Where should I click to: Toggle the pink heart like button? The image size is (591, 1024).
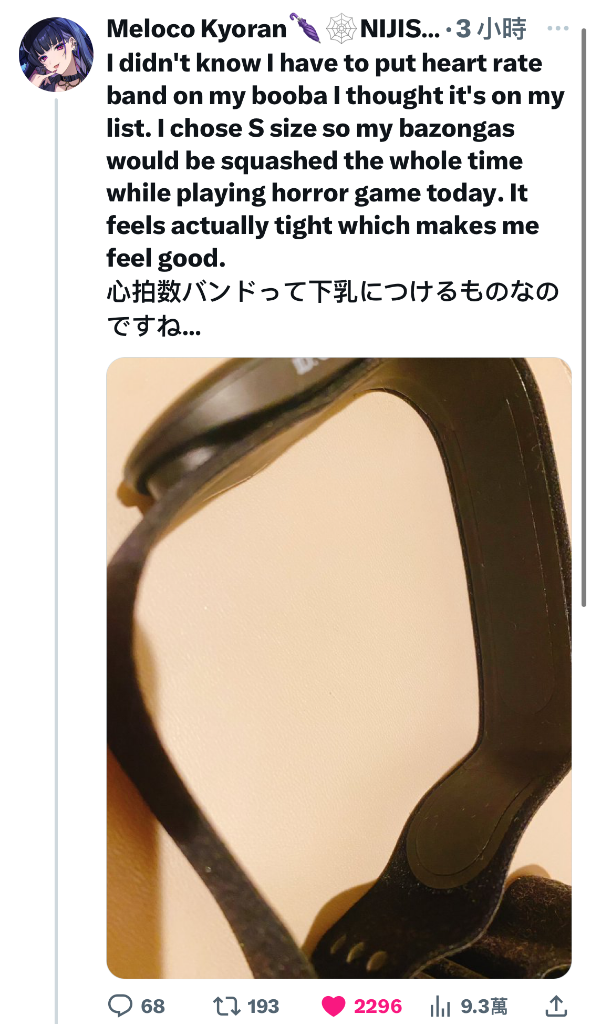(x=334, y=1006)
